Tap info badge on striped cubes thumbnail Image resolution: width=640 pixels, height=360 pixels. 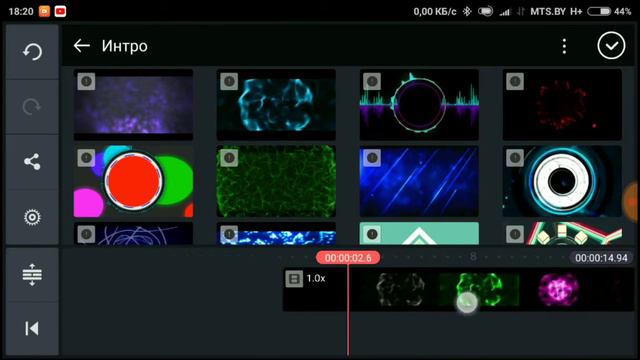515,234
